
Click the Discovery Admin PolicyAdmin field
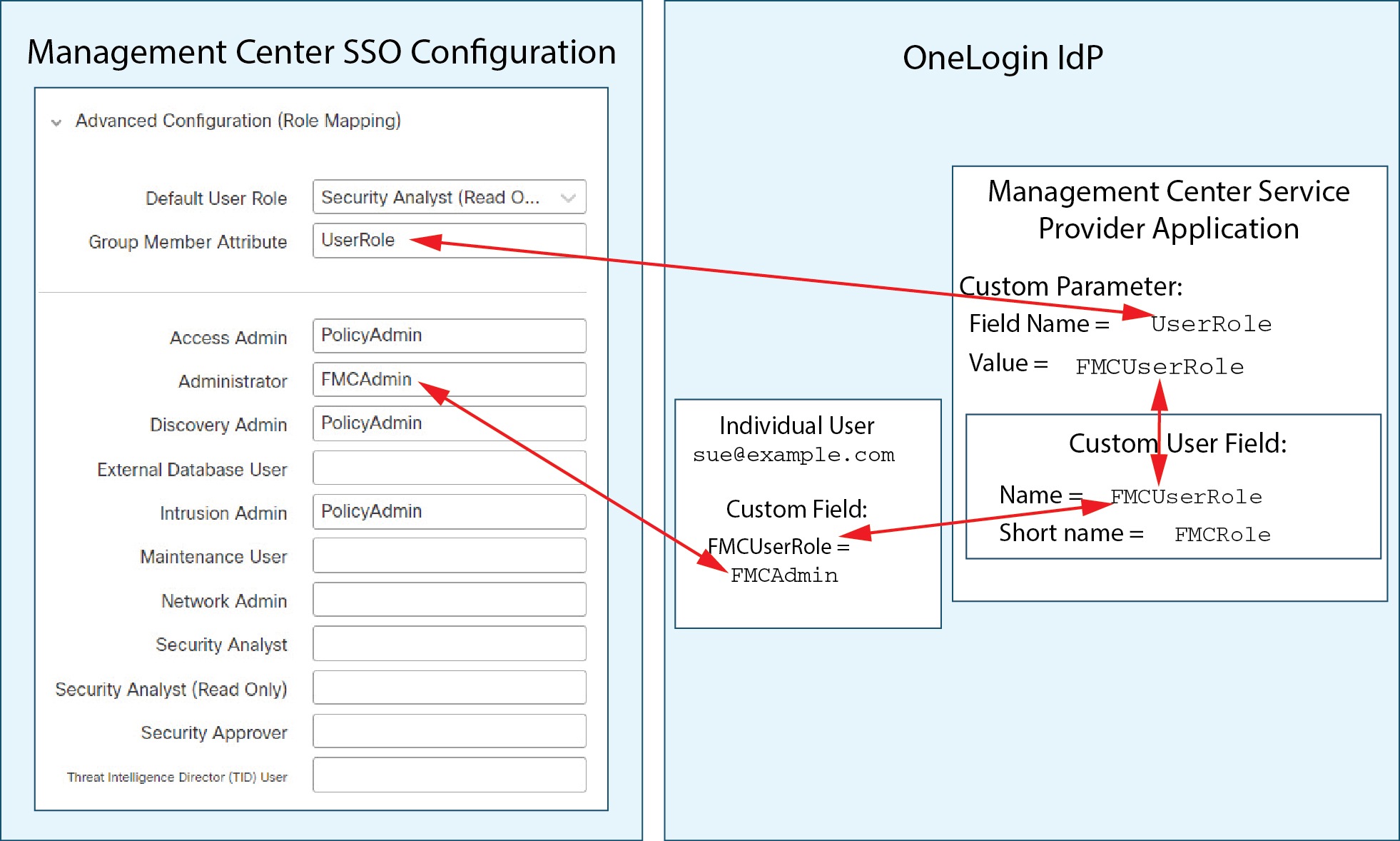pyautogui.click(x=449, y=423)
